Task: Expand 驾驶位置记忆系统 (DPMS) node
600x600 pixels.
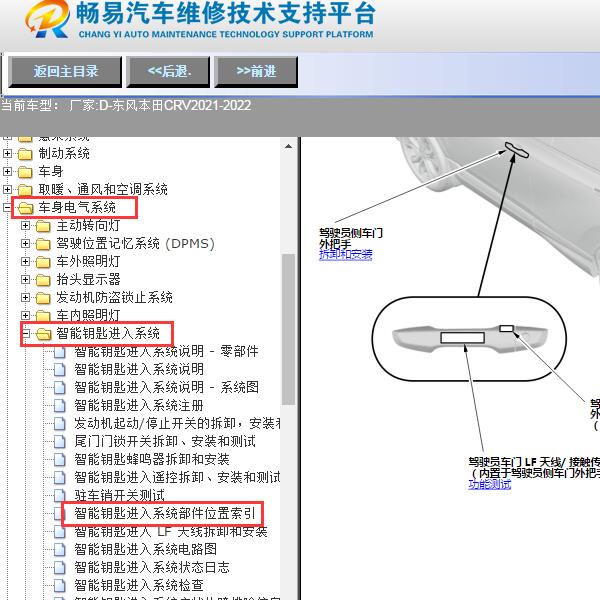Action: [25, 243]
